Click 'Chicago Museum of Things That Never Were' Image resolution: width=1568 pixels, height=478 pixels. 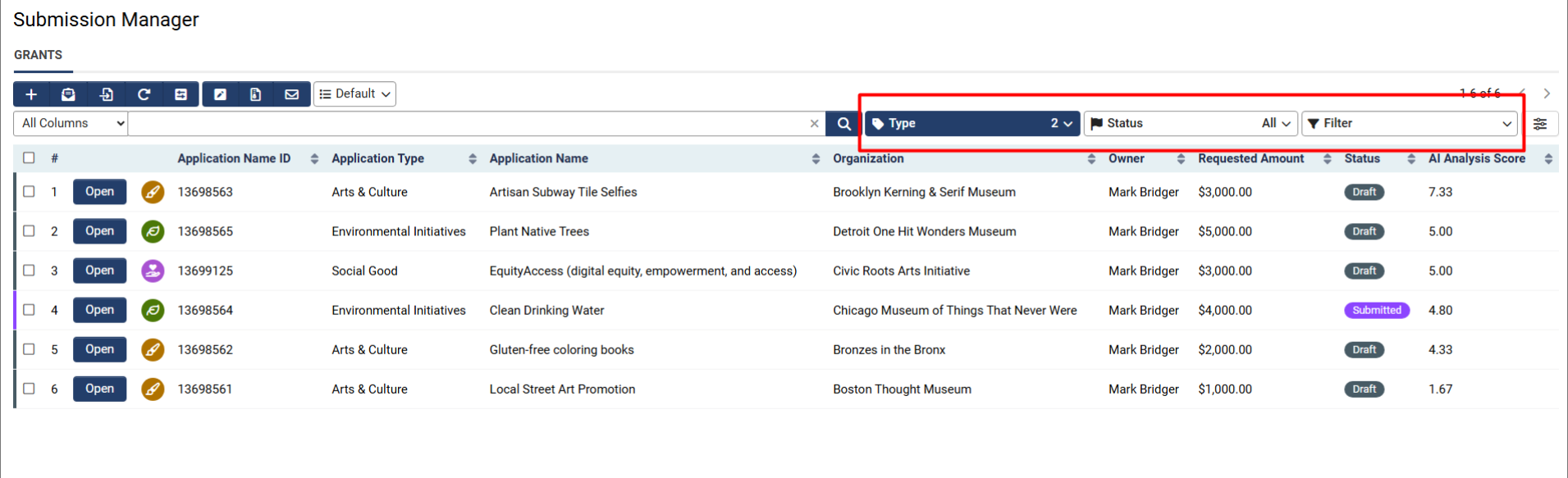pyautogui.click(x=955, y=310)
